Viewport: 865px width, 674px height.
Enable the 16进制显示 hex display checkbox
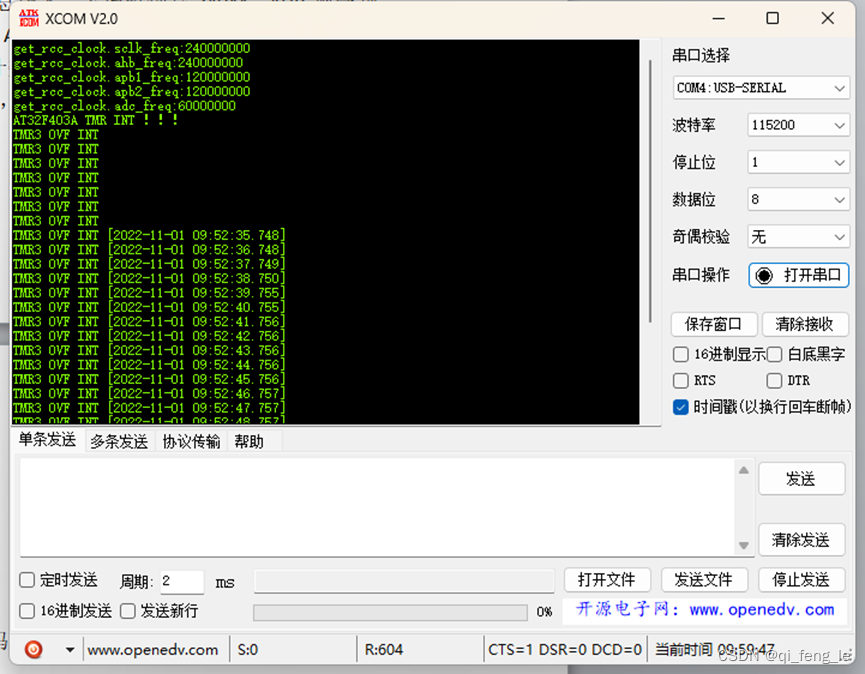[681, 354]
